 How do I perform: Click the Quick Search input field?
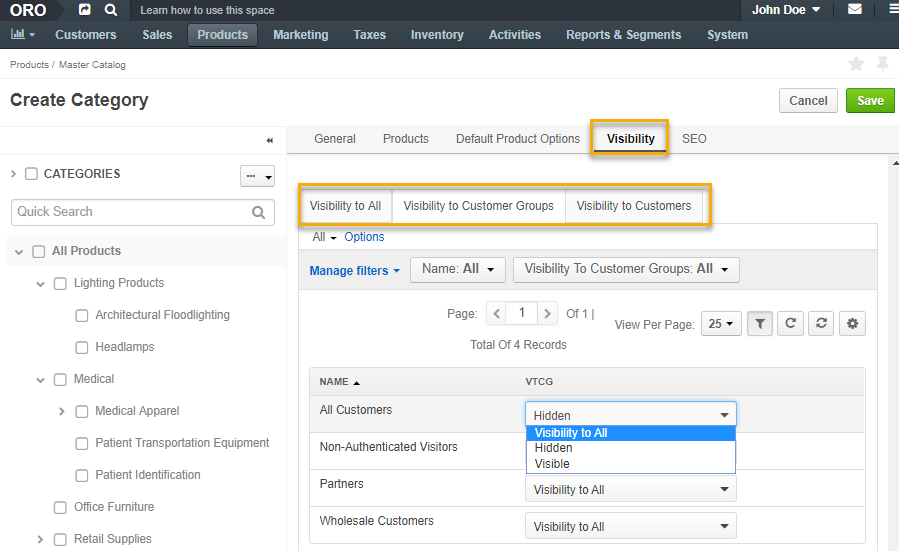point(130,212)
